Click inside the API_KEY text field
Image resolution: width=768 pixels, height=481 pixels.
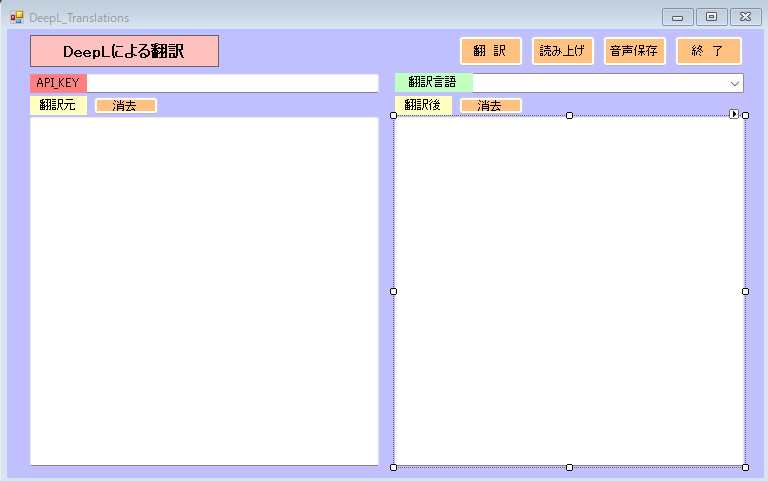(232, 83)
